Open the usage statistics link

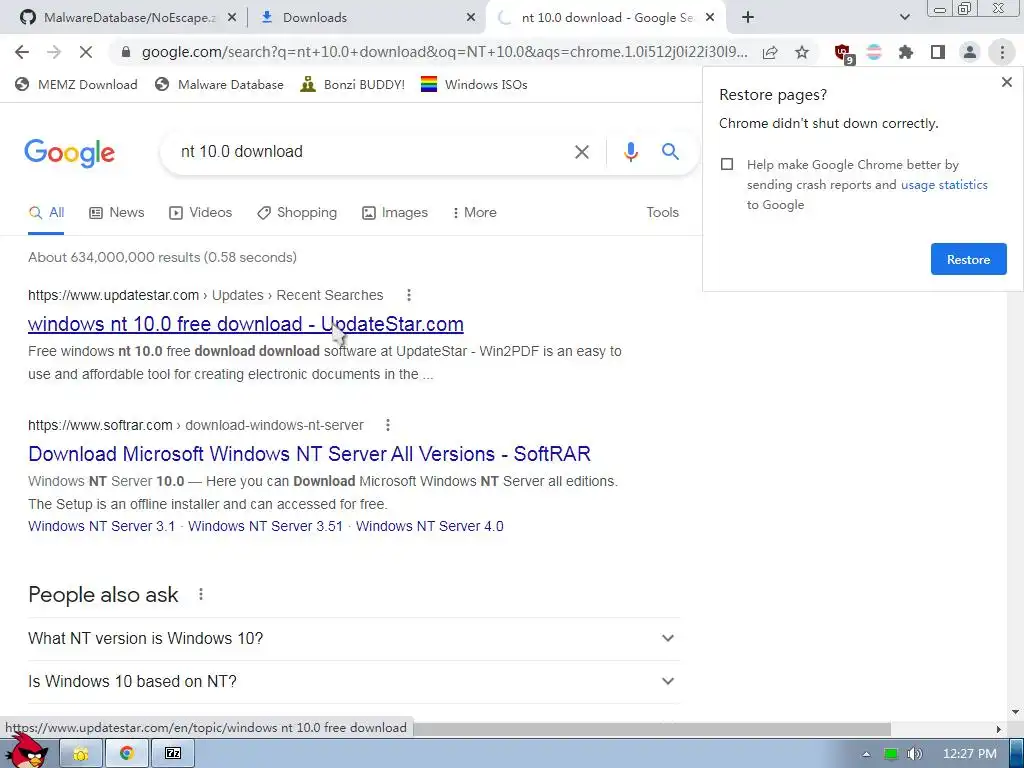[x=944, y=185]
